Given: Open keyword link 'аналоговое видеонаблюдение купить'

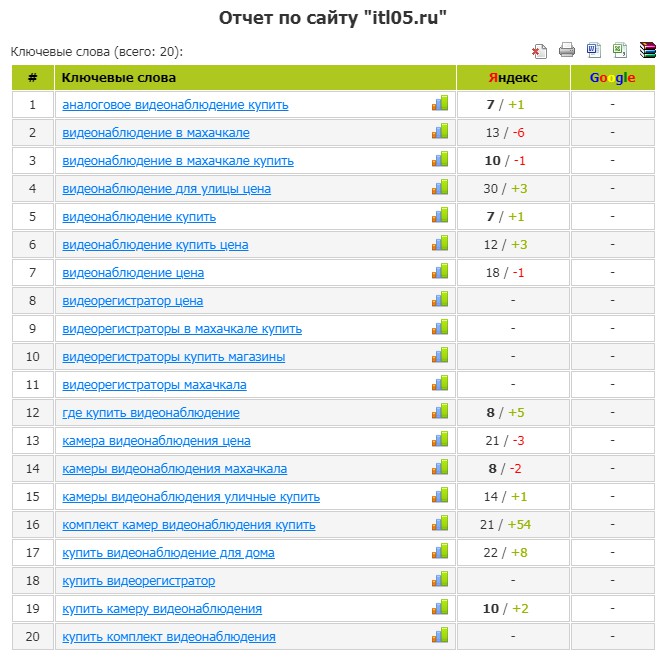Looking at the screenshot, I should click(175, 105).
